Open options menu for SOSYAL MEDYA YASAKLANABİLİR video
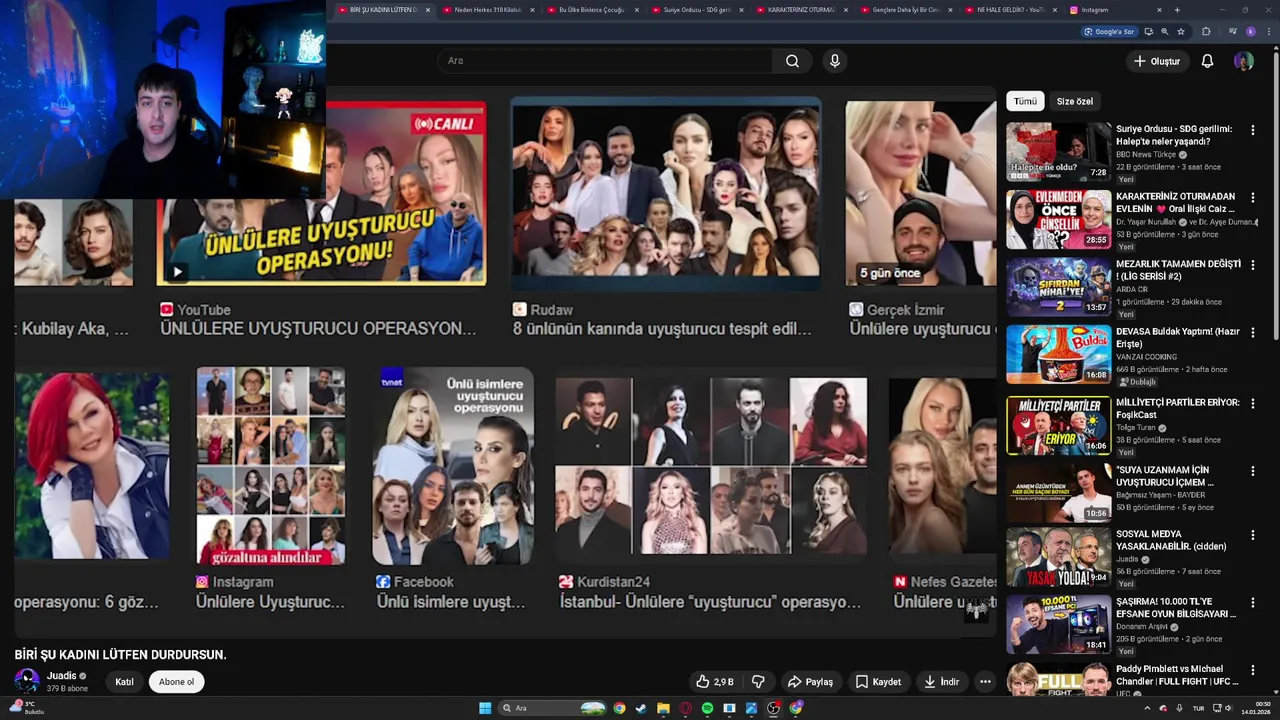Screen dimensions: 1280x720 1252,535
